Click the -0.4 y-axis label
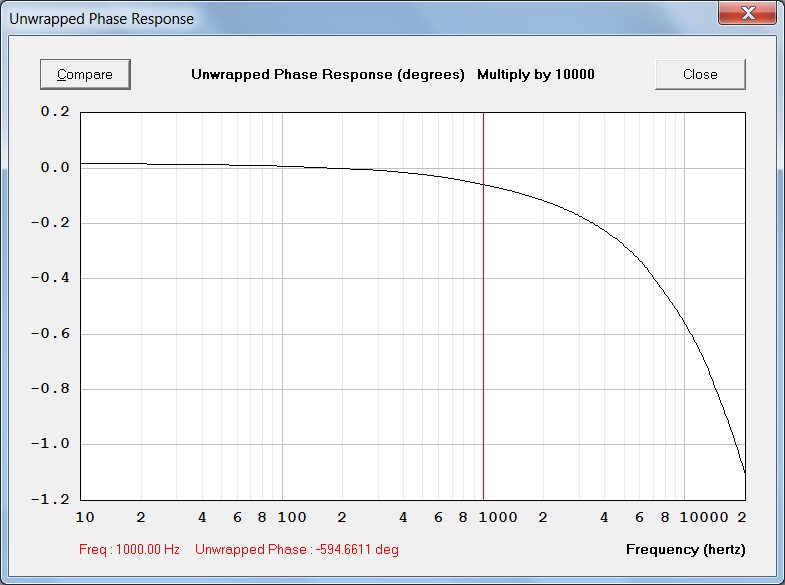 pos(50,278)
